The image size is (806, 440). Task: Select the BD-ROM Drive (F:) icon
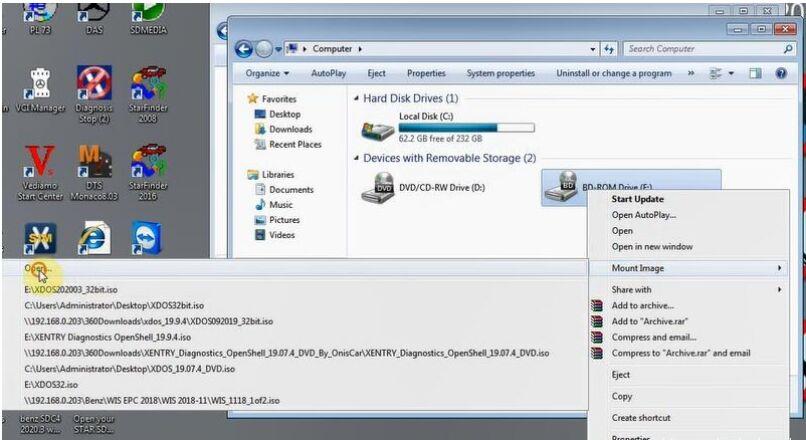click(561, 187)
